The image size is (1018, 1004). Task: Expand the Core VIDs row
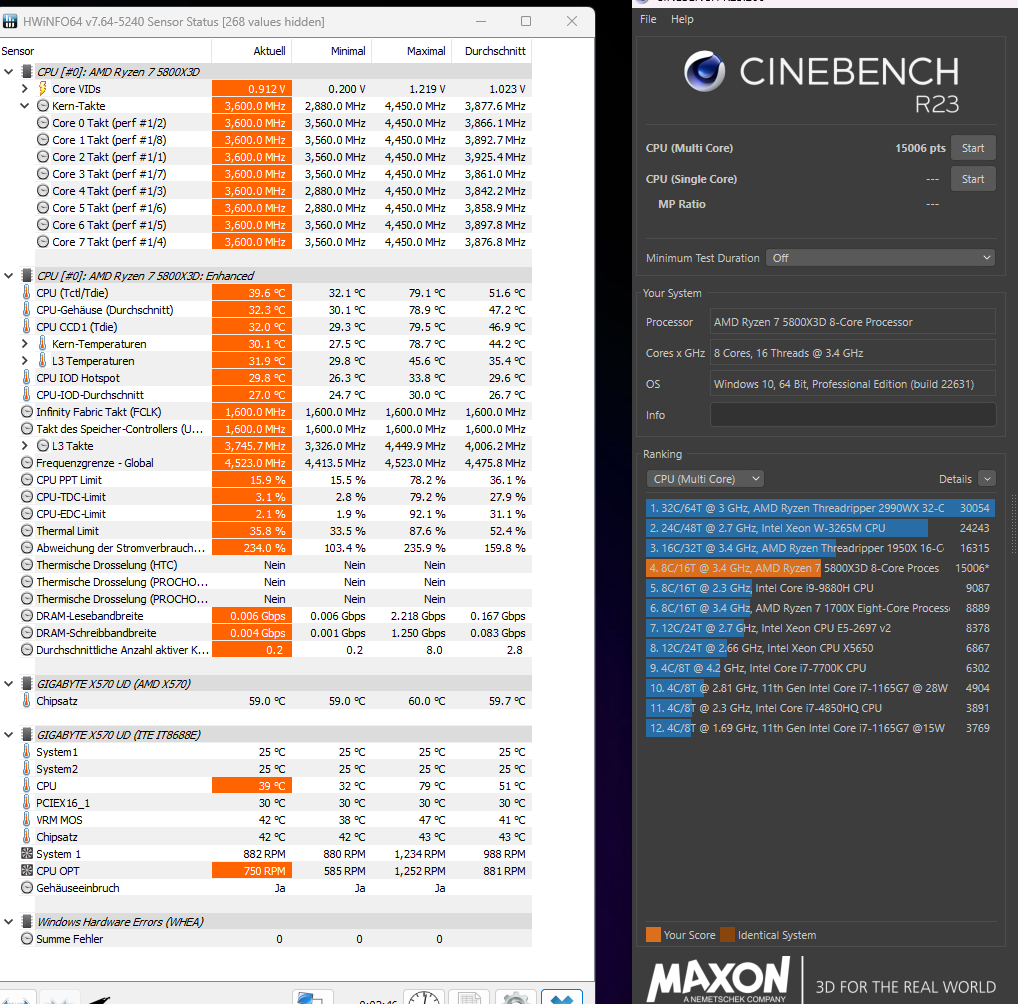[25, 88]
